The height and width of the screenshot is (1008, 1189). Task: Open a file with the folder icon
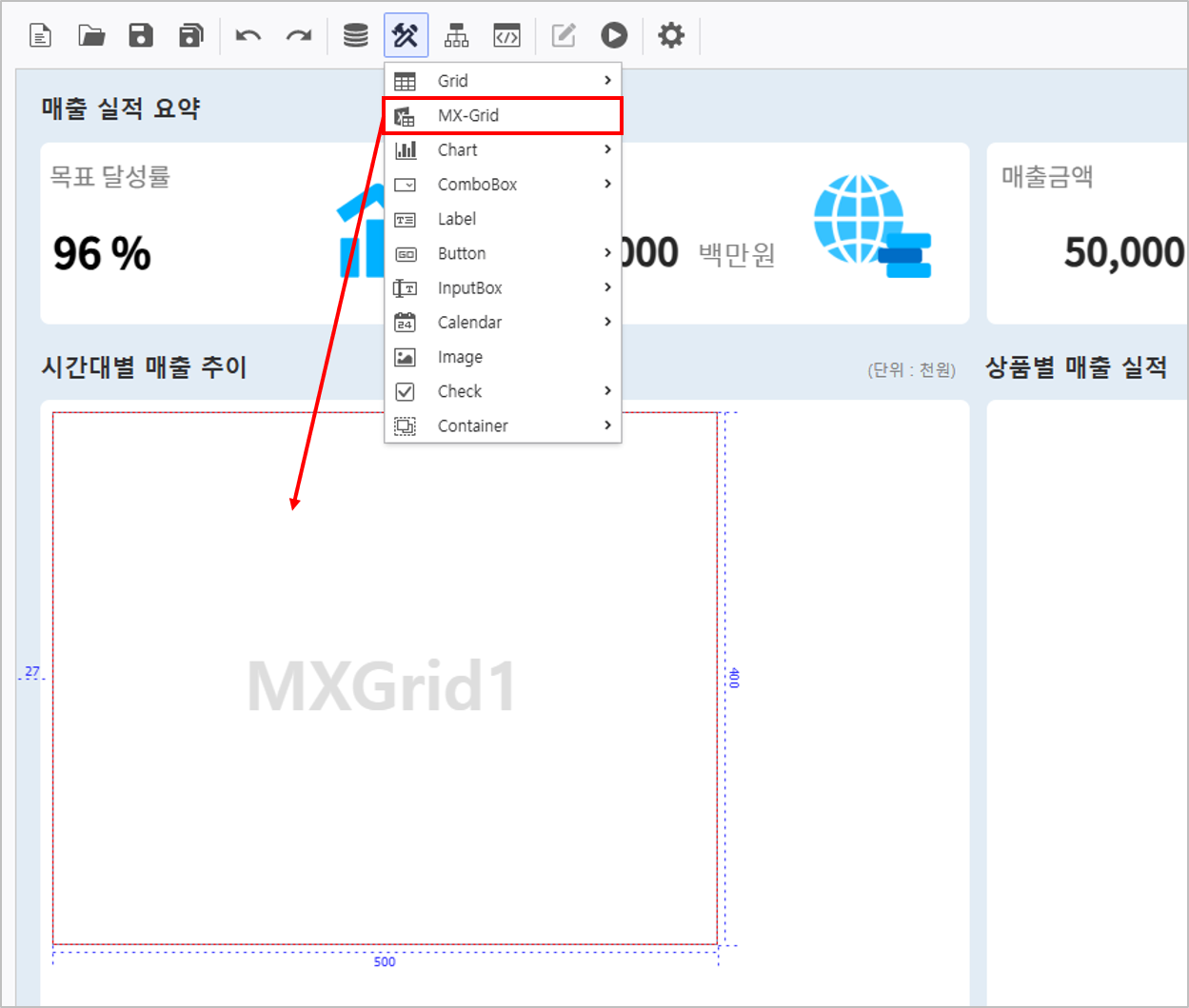click(91, 36)
